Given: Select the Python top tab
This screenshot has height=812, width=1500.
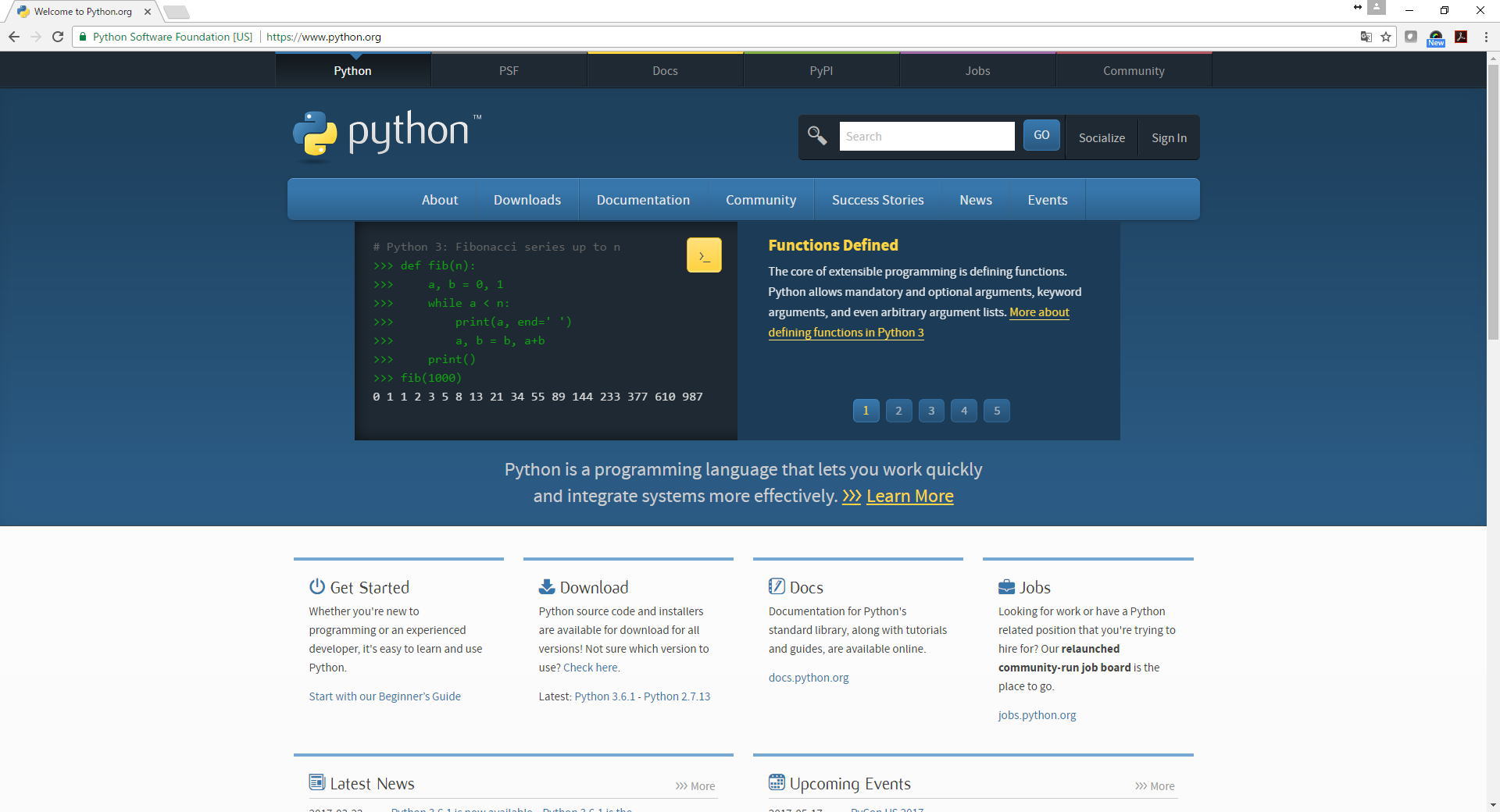Looking at the screenshot, I should [352, 70].
